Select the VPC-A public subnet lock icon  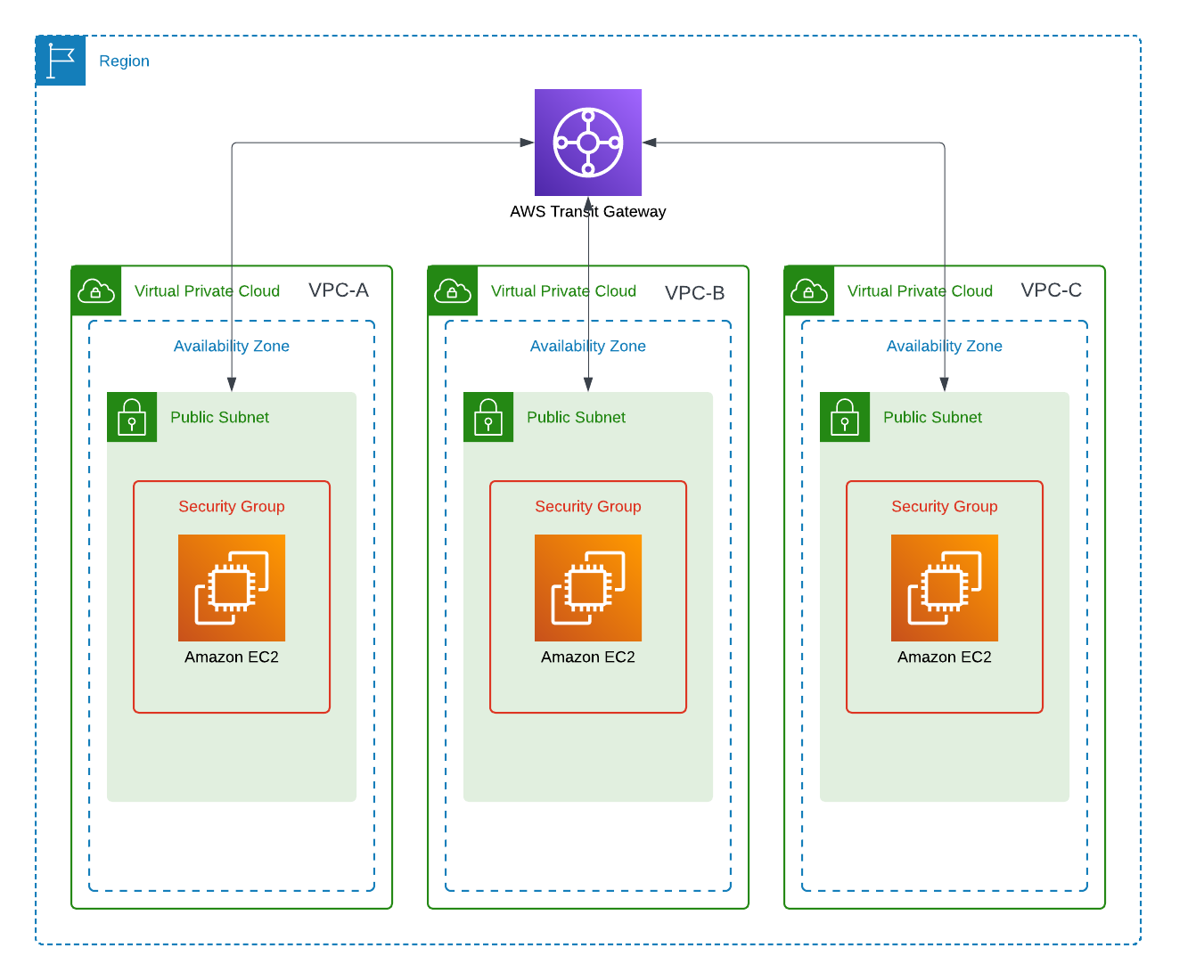(132, 417)
